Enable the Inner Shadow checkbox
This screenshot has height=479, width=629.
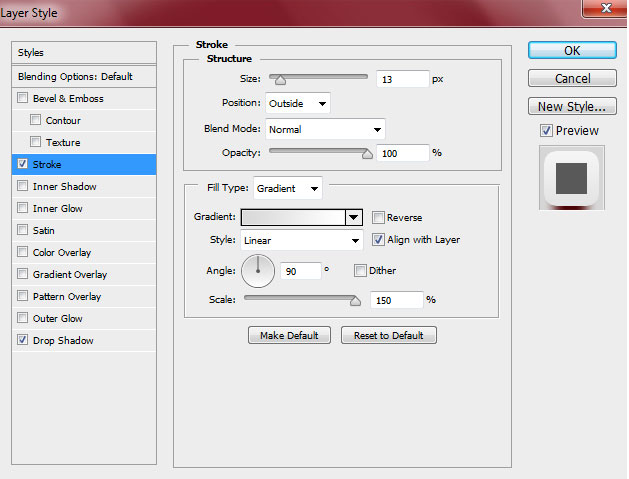(22, 186)
